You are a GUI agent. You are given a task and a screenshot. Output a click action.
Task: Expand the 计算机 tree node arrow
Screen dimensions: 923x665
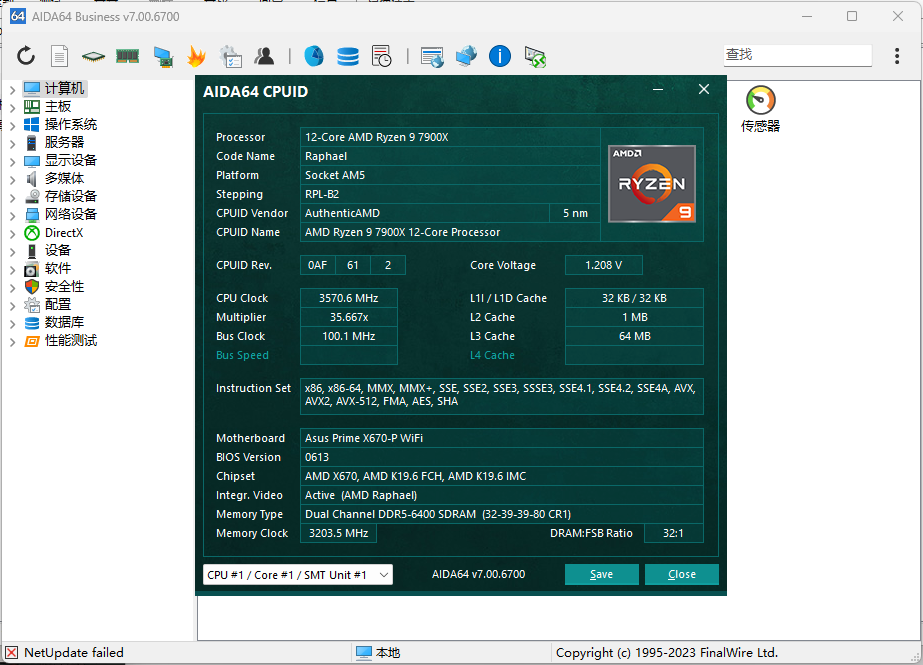coord(12,90)
